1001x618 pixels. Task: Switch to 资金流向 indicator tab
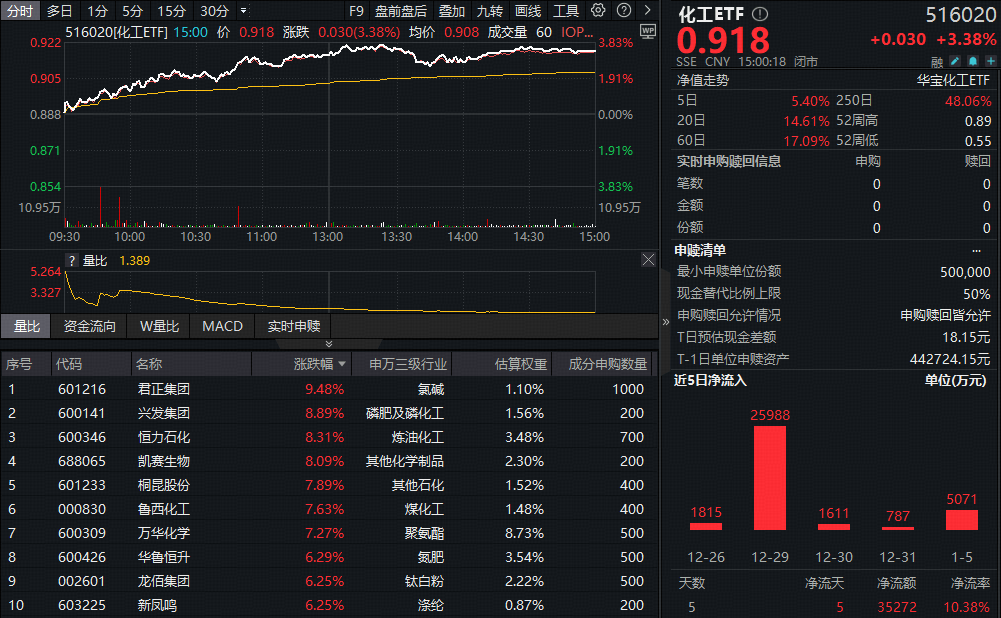coord(89,326)
